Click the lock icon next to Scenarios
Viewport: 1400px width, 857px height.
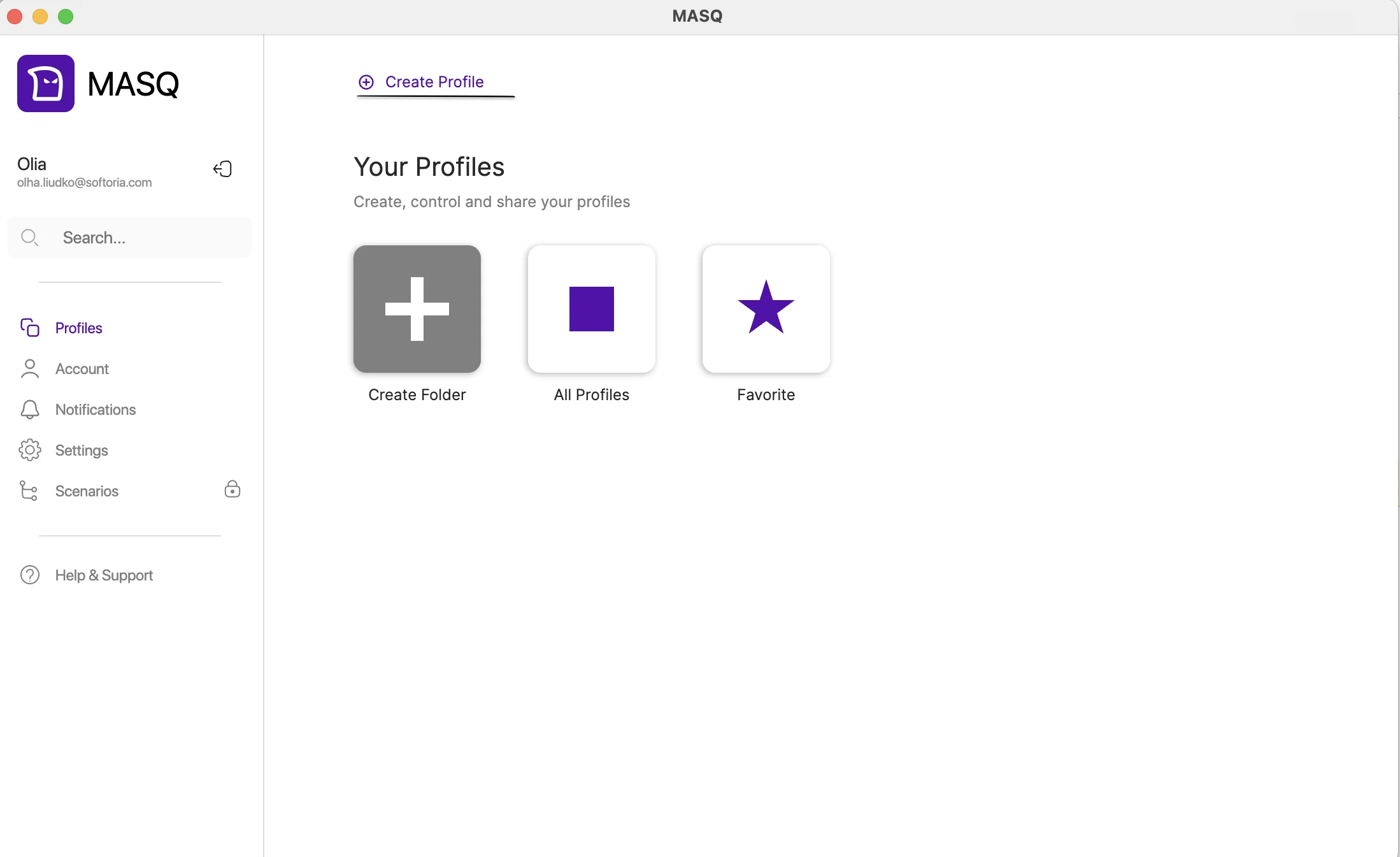click(232, 489)
